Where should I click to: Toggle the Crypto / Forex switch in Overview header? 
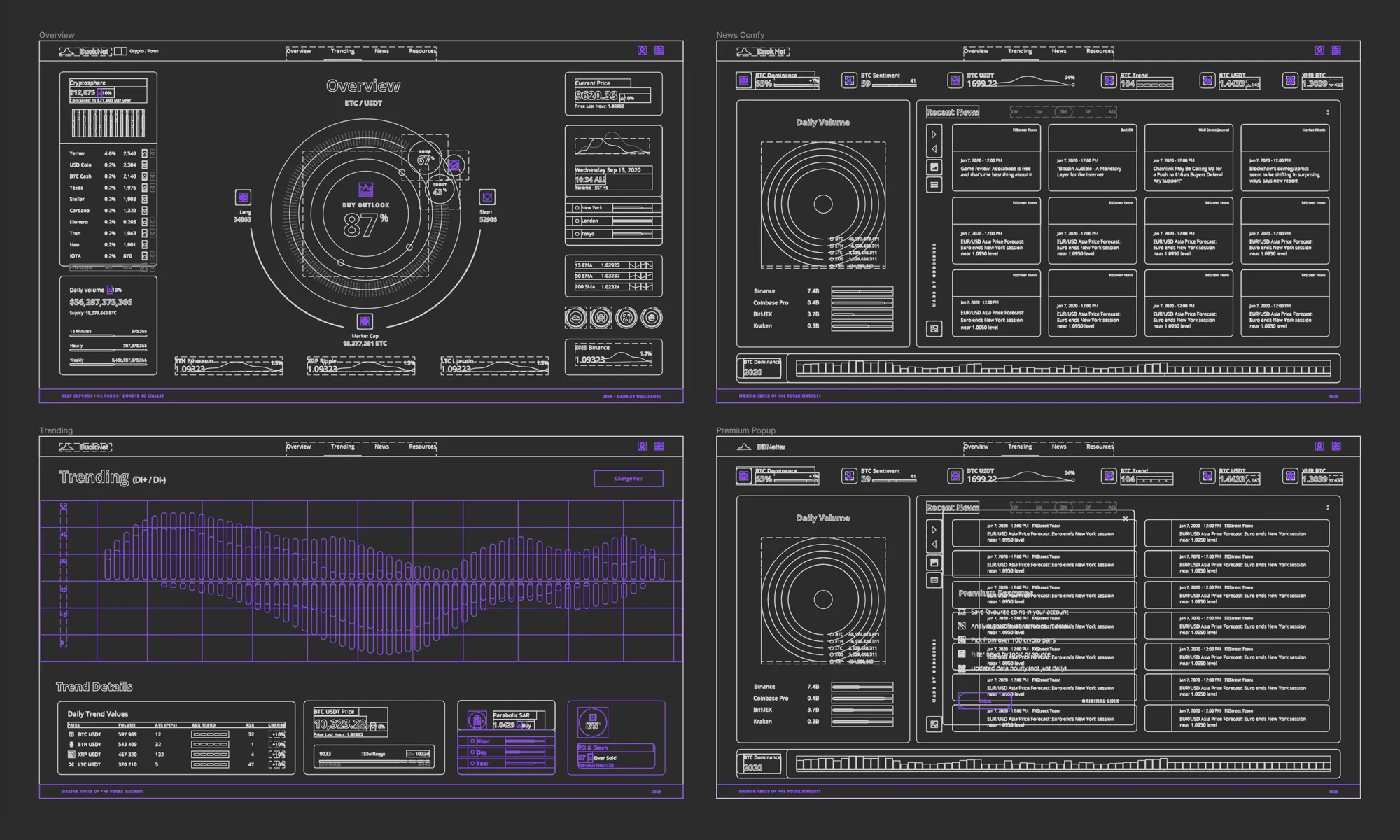120,51
